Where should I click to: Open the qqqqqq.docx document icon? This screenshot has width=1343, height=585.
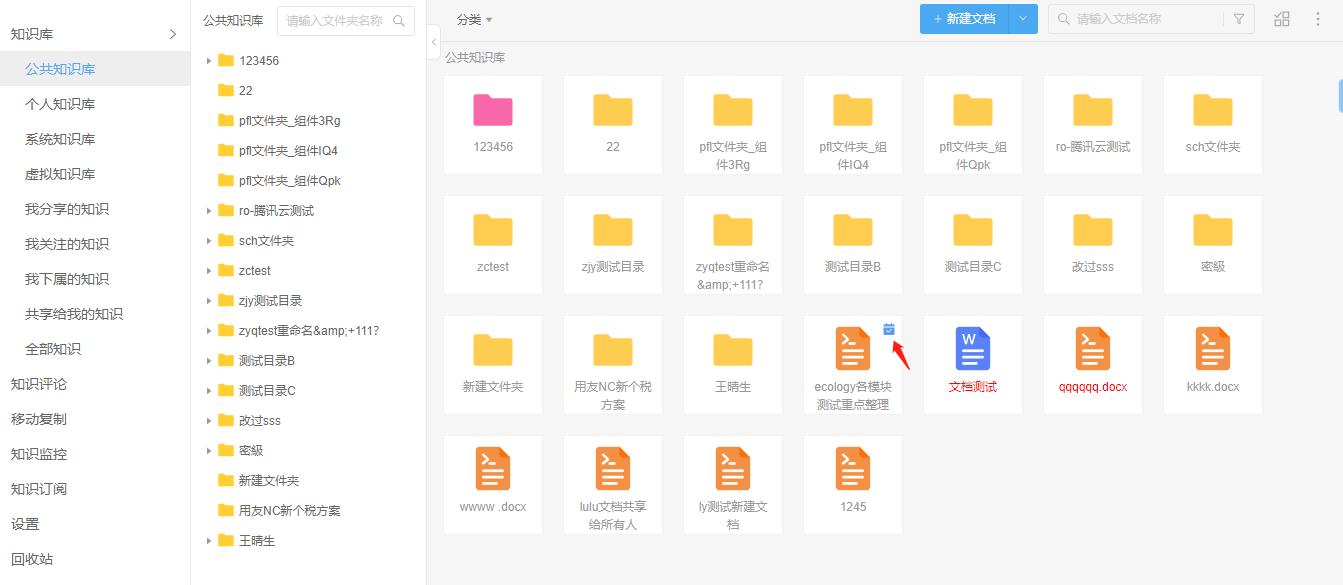click(1093, 349)
